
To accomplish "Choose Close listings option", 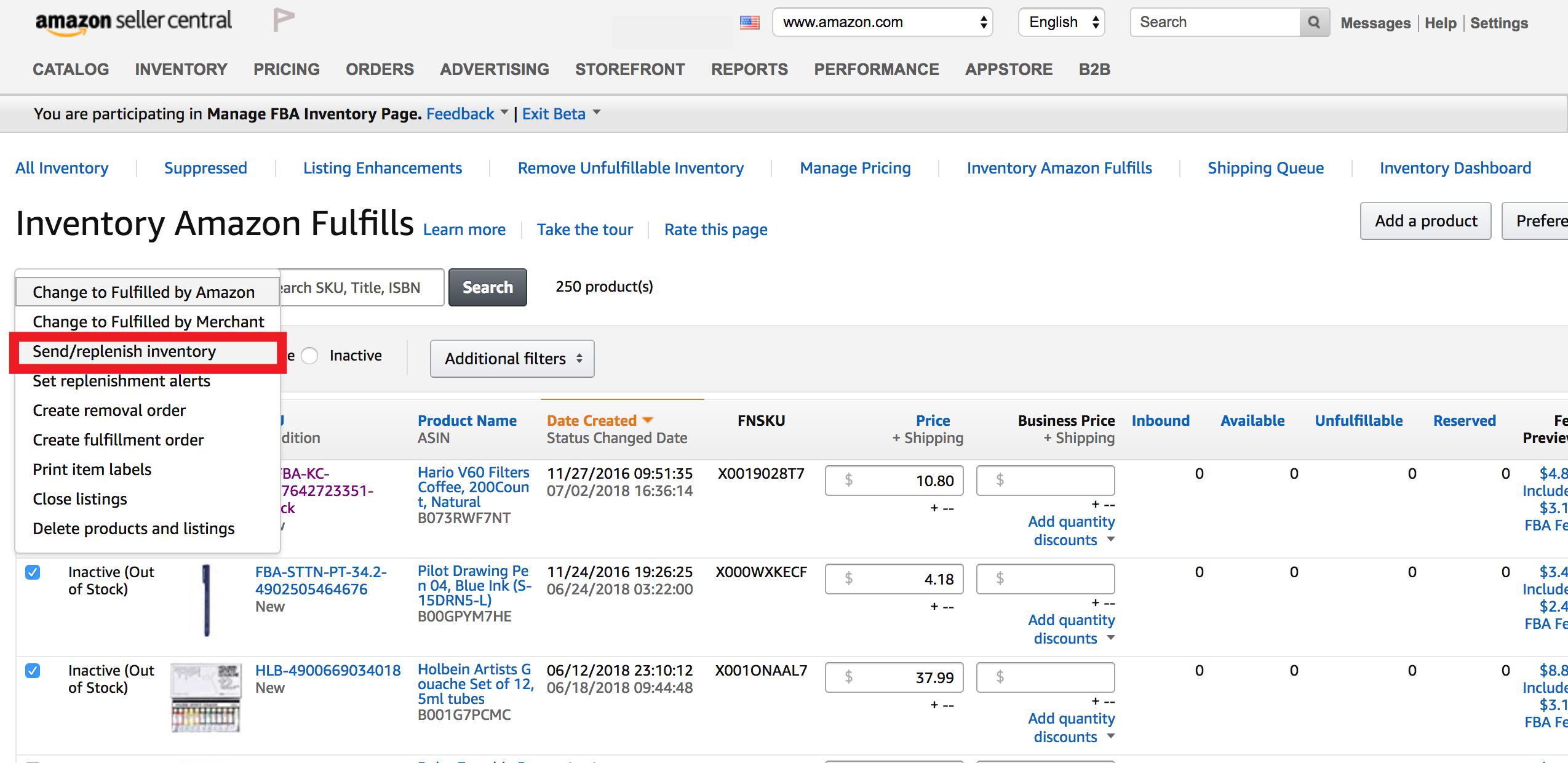I will click(148, 499).
